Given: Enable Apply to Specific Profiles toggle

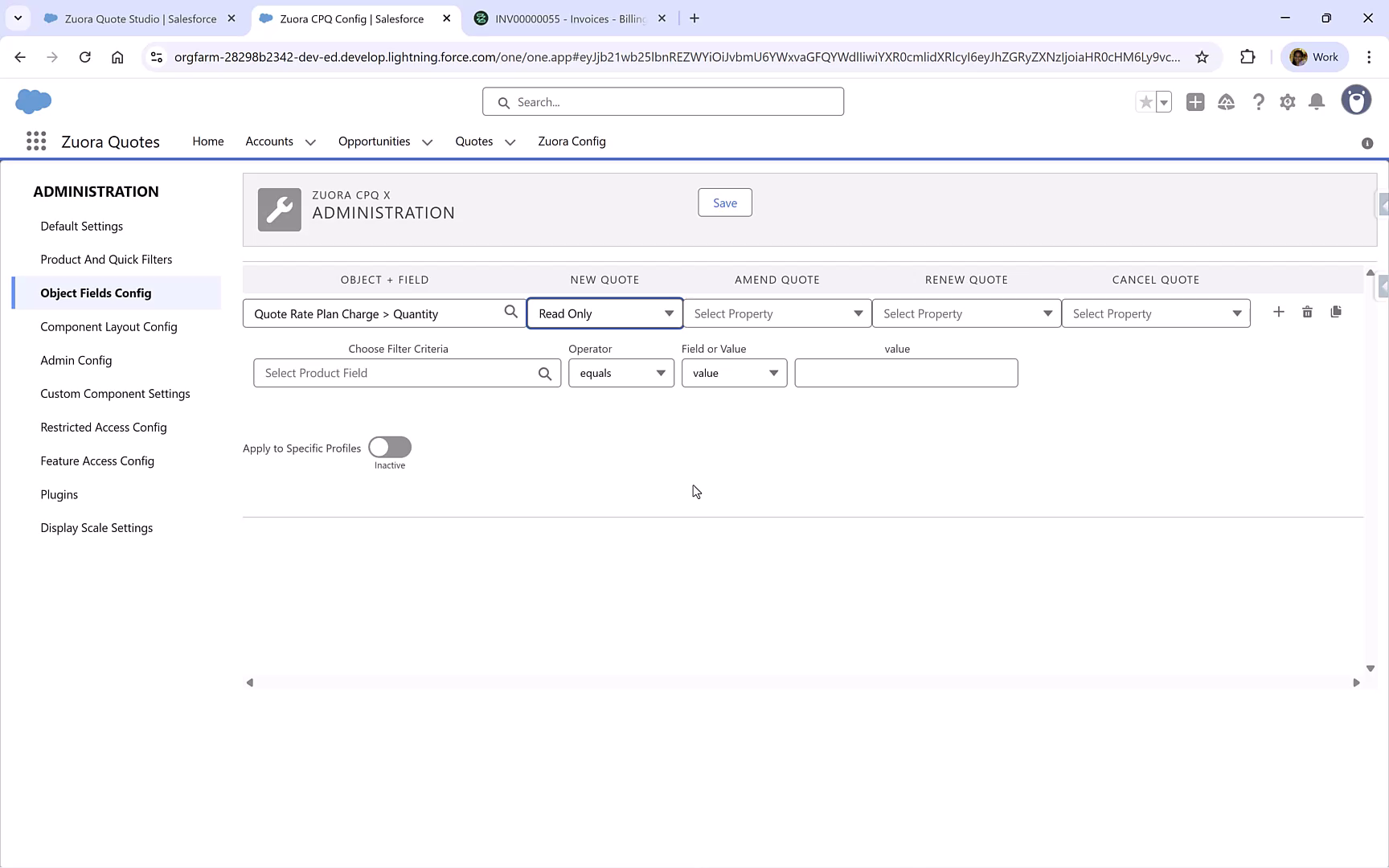Looking at the screenshot, I should pos(389,448).
